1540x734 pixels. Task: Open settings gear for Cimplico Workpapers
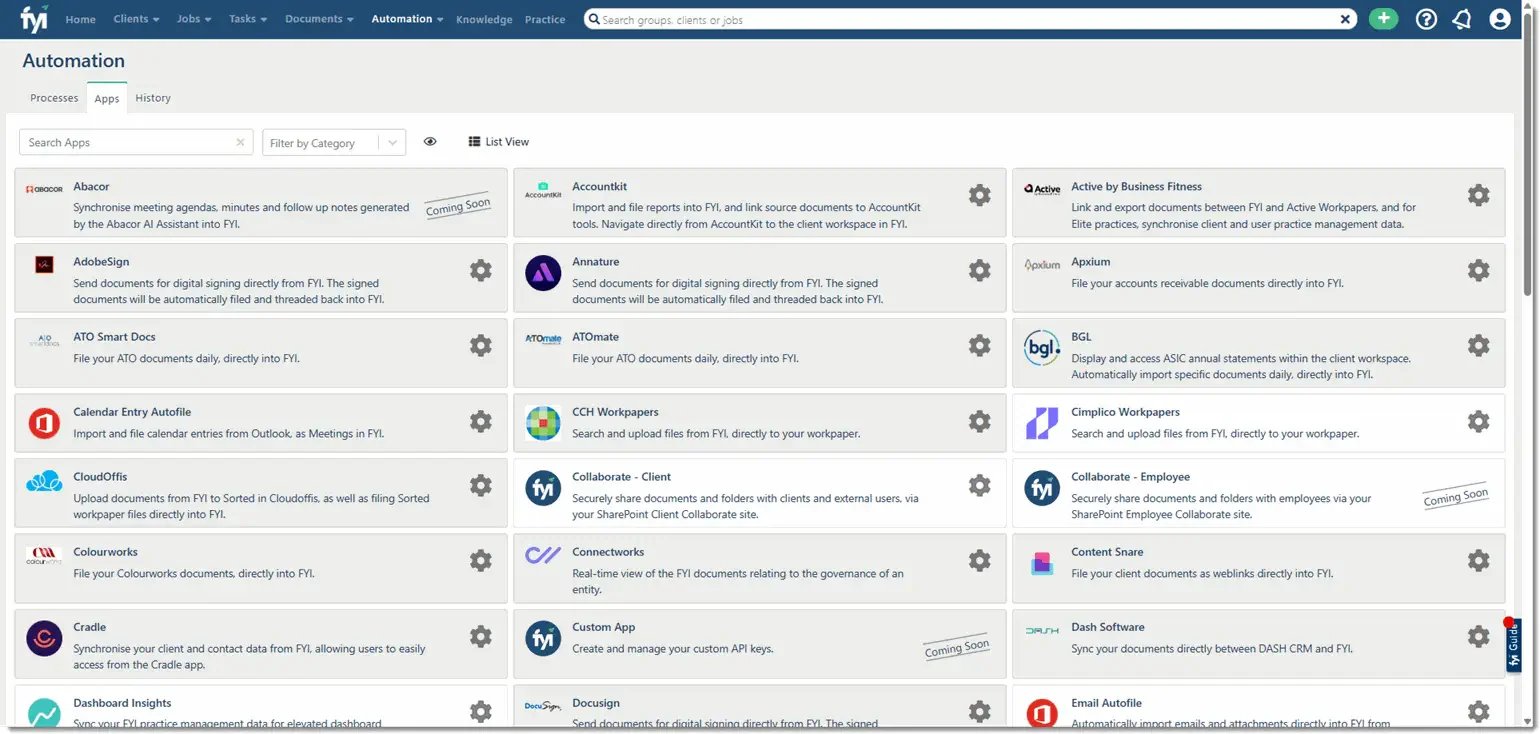point(1479,421)
